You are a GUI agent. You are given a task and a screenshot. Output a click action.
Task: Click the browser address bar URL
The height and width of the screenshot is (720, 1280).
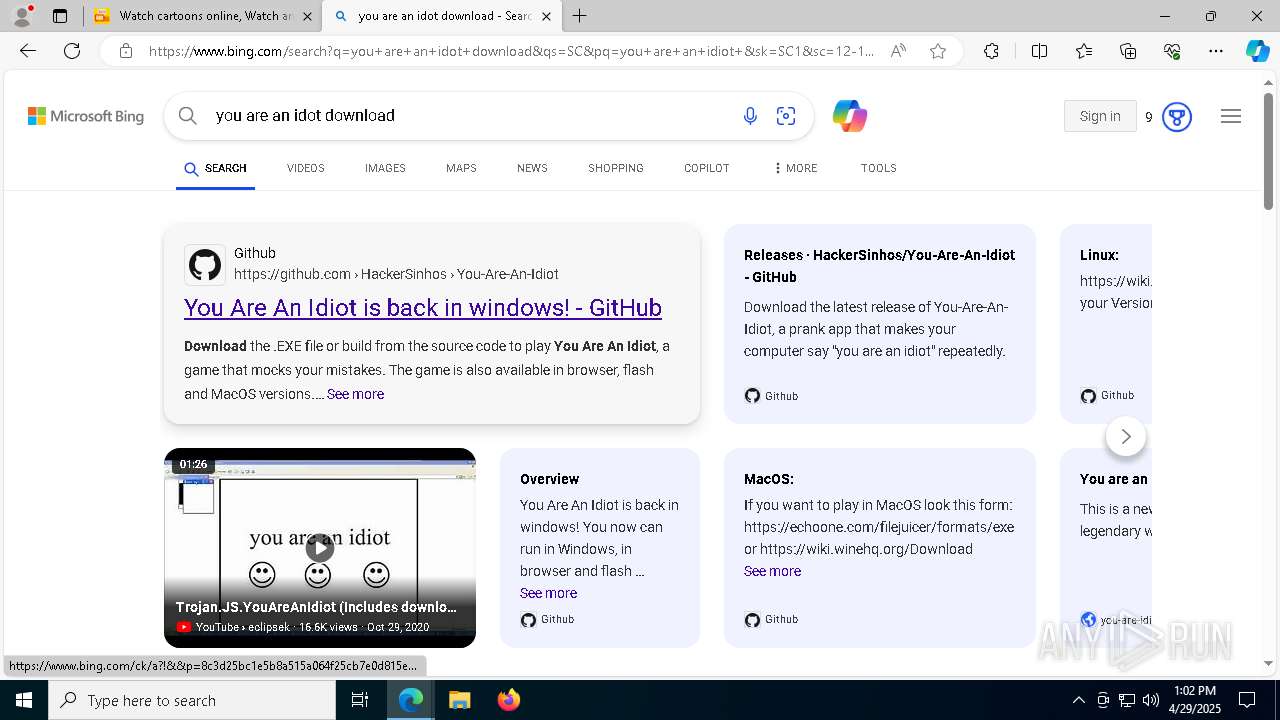512,51
